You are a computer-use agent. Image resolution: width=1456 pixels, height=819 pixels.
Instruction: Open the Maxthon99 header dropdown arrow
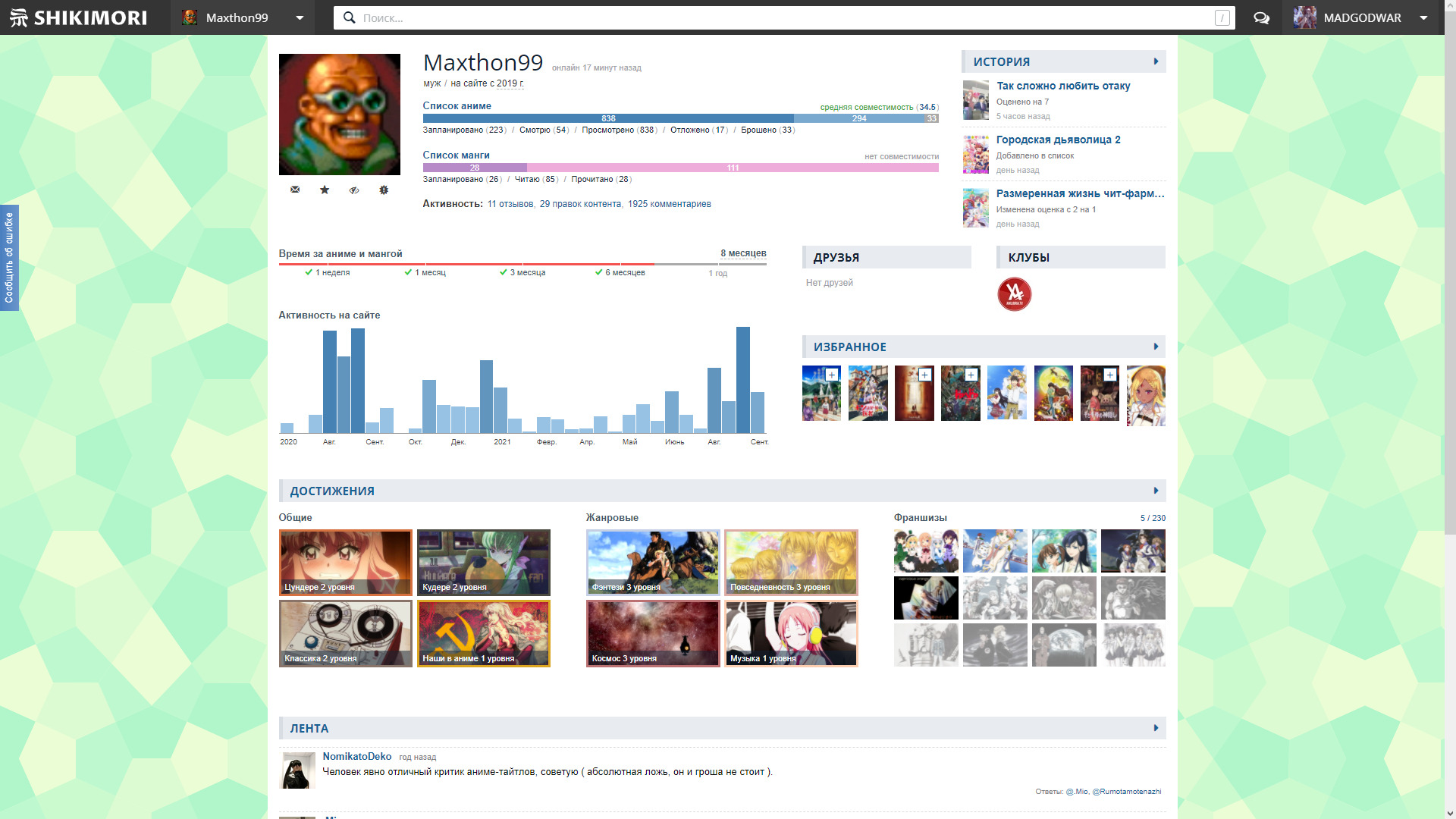pyautogui.click(x=300, y=17)
